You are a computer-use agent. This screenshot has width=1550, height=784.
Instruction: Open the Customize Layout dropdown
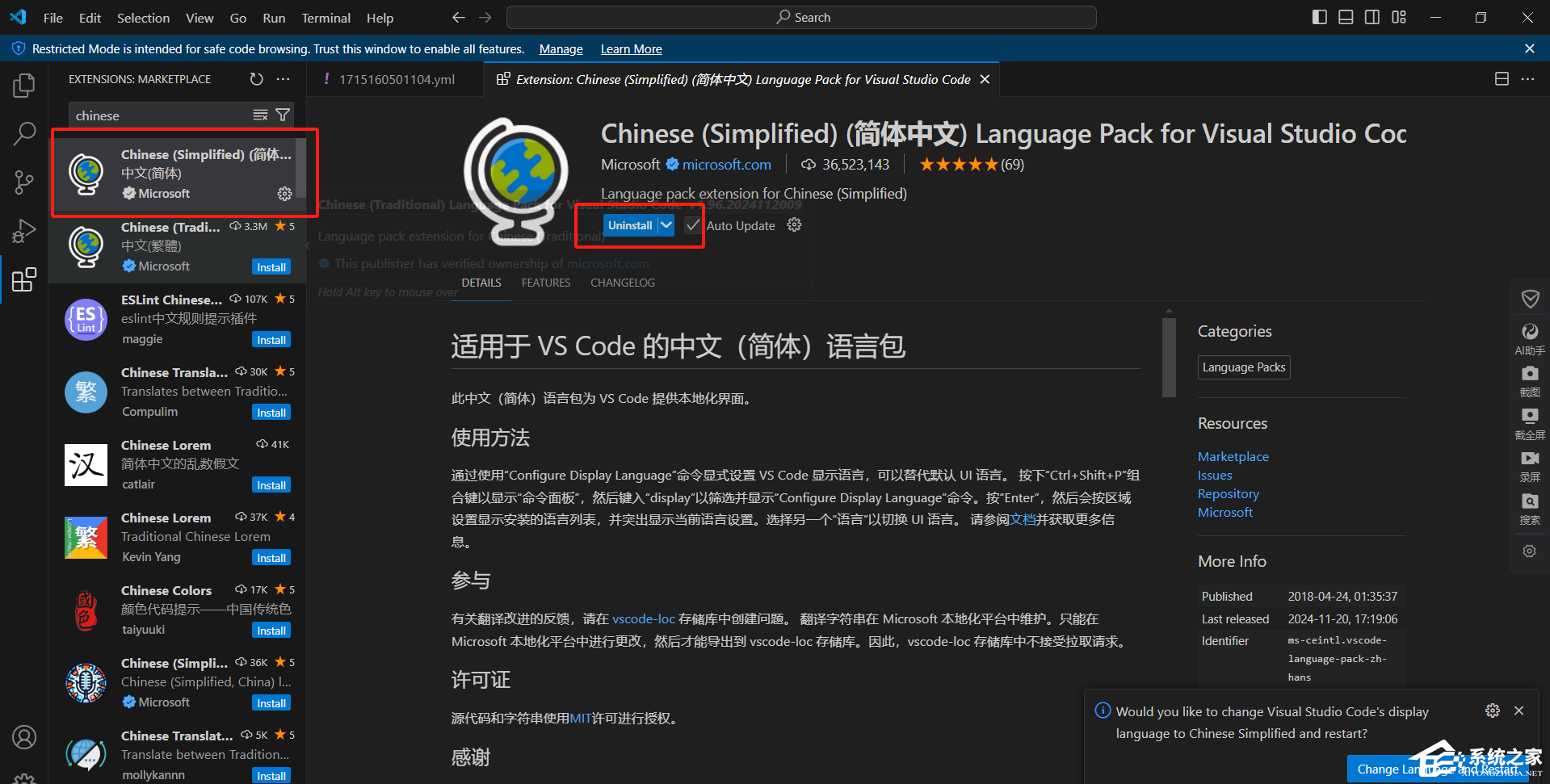pyautogui.click(x=1398, y=16)
